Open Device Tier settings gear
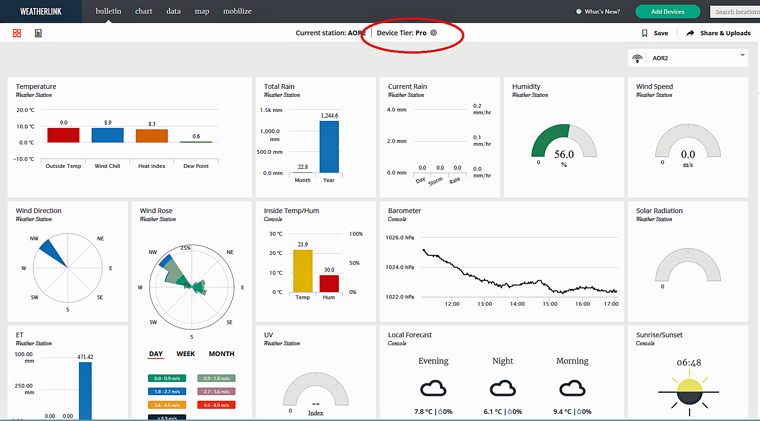 click(x=434, y=33)
